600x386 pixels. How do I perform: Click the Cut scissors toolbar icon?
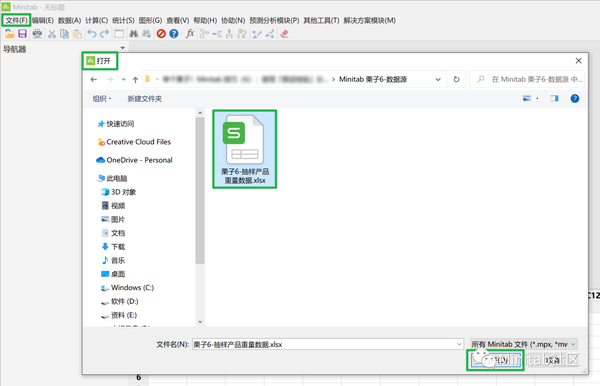pos(52,34)
